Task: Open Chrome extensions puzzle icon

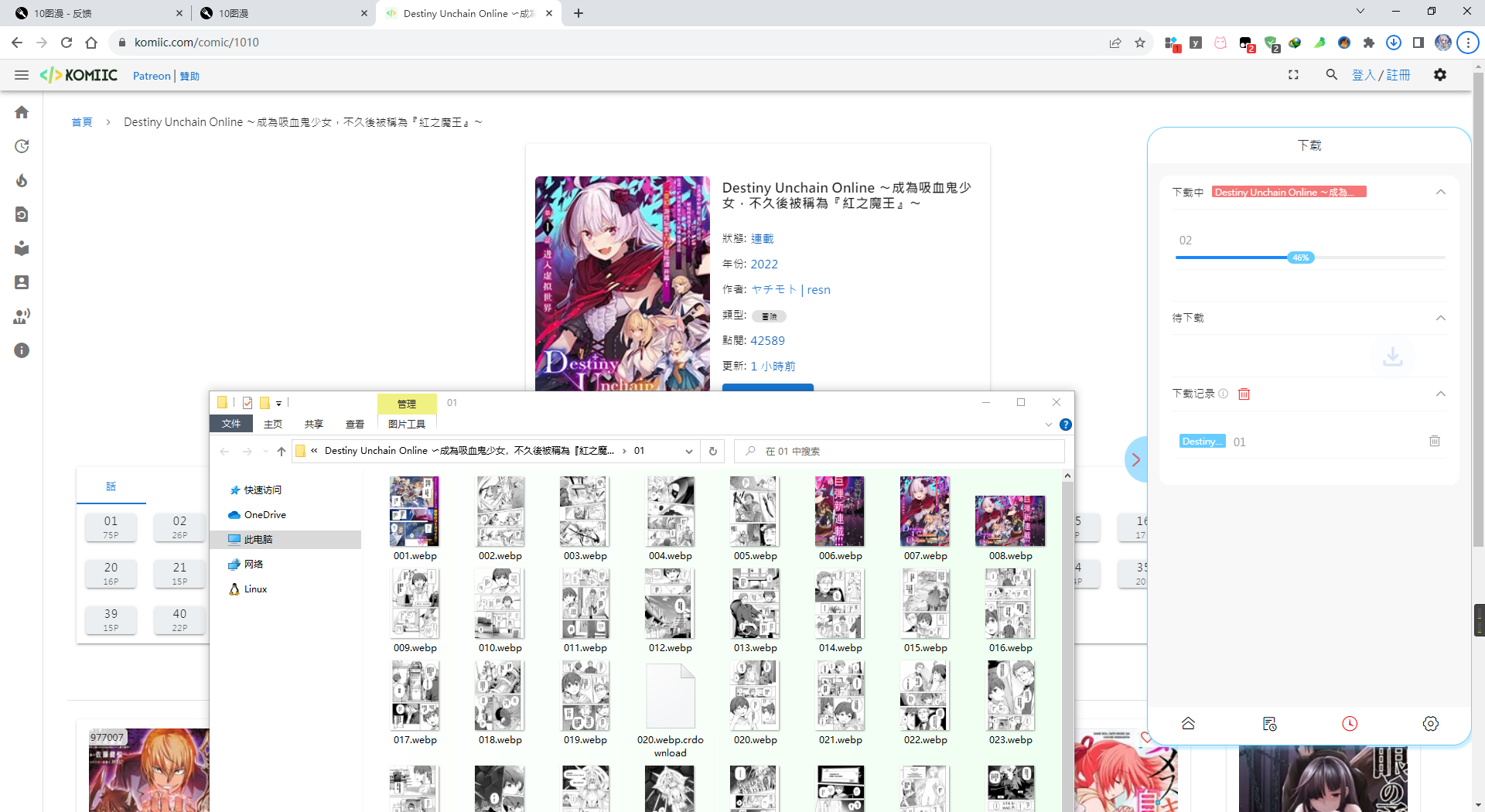Action: [1369, 43]
